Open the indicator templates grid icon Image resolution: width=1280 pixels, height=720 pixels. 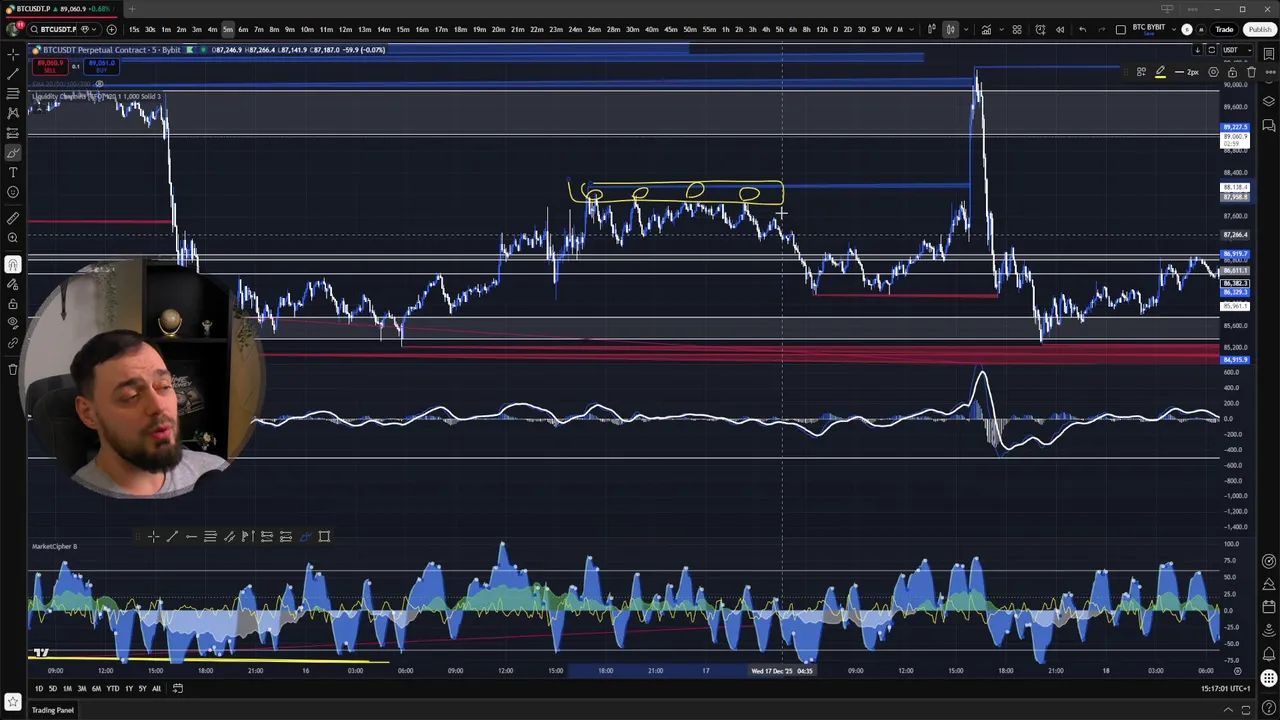pyautogui.click(x=1017, y=29)
